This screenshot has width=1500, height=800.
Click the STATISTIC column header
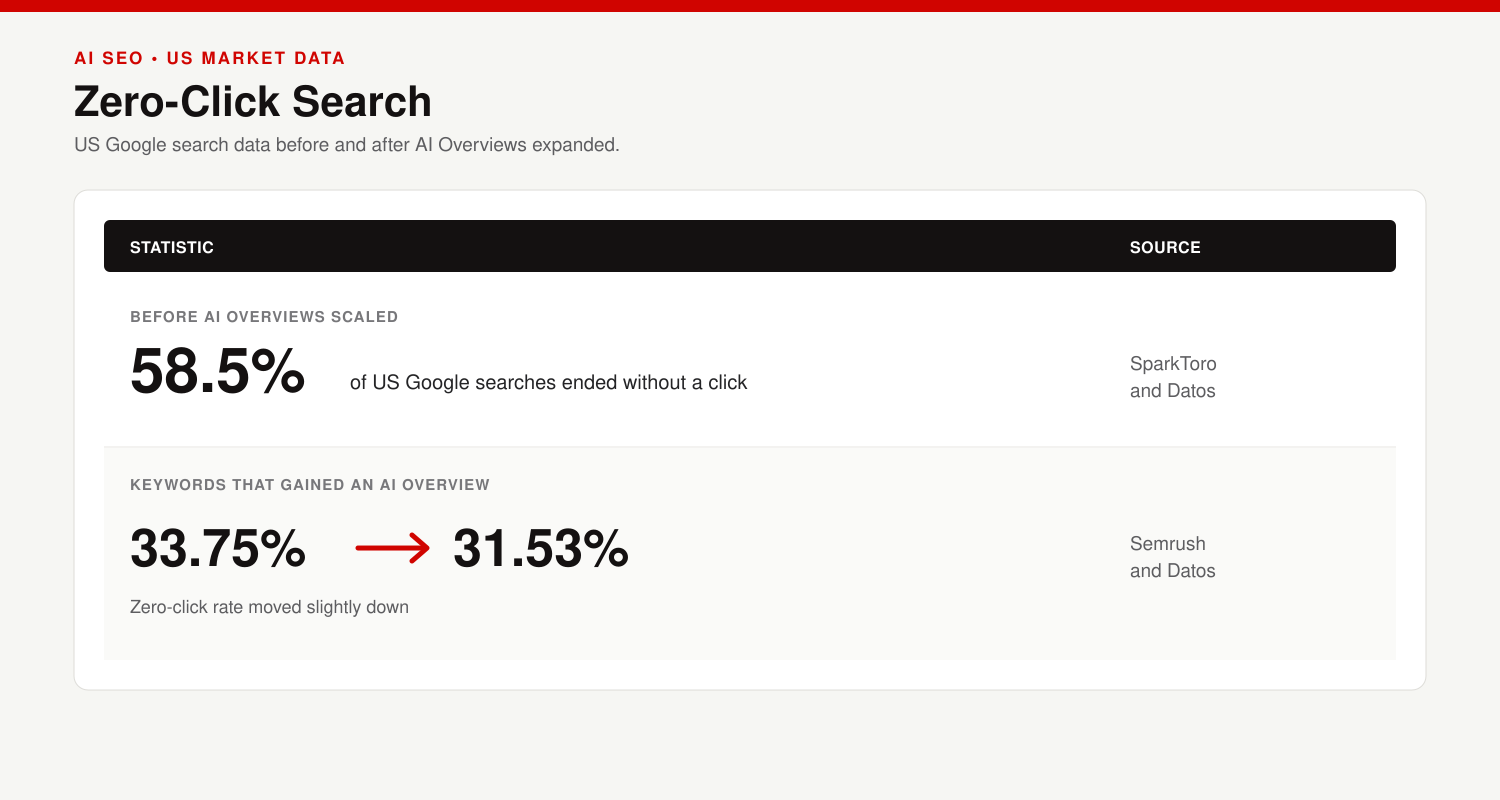point(172,247)
